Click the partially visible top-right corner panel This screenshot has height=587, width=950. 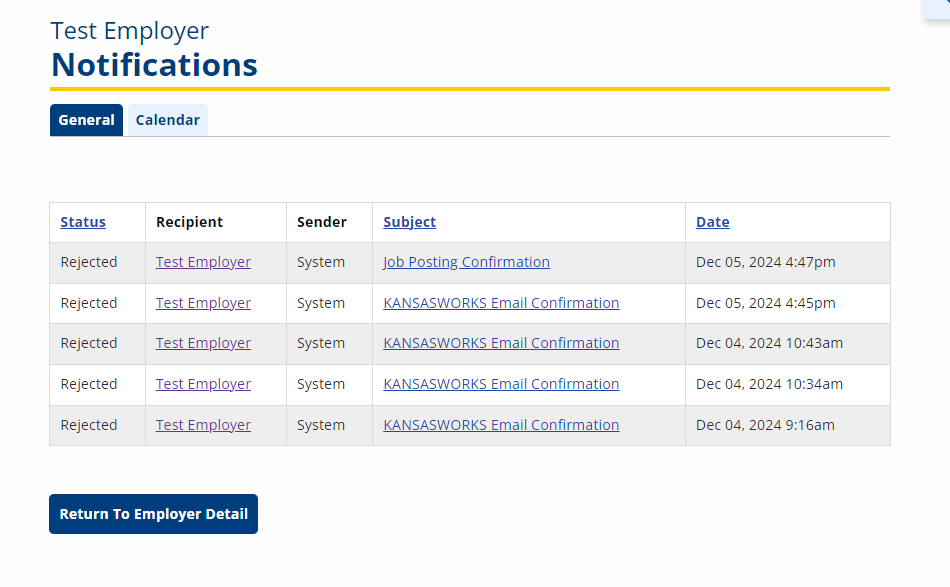click(x=937, y=9)
